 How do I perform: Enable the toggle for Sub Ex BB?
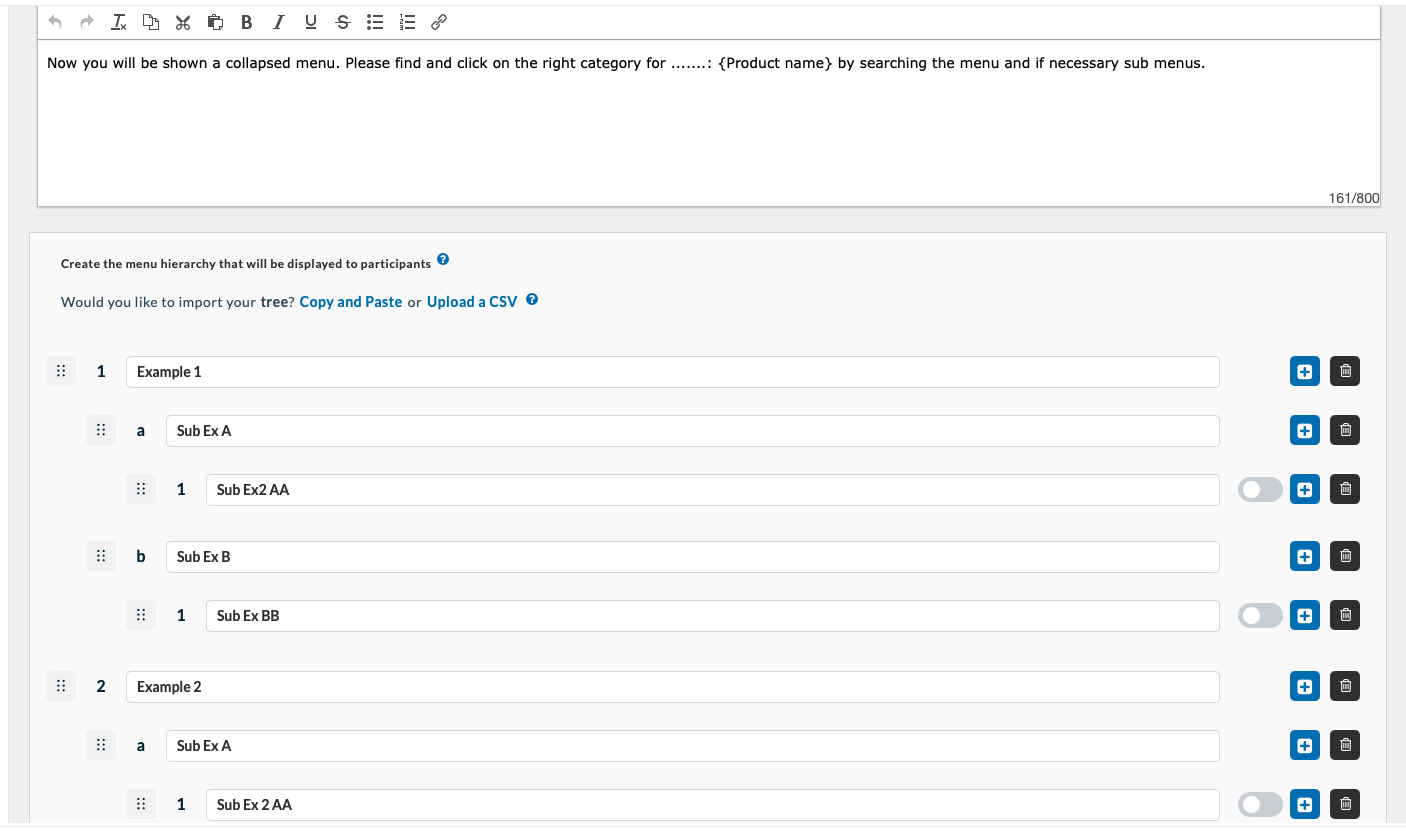pos(1259,616)
